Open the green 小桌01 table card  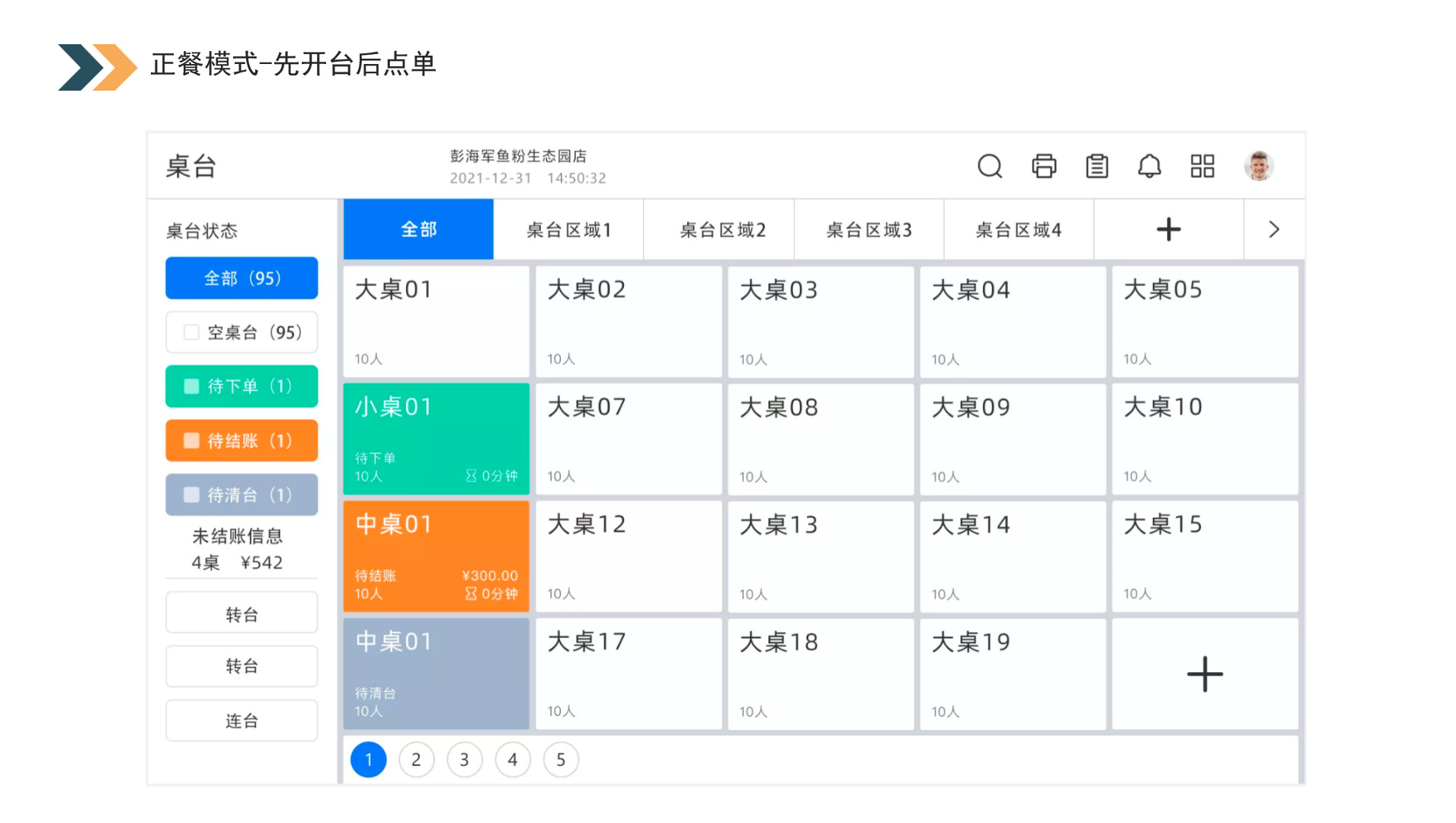click(436, 439)
